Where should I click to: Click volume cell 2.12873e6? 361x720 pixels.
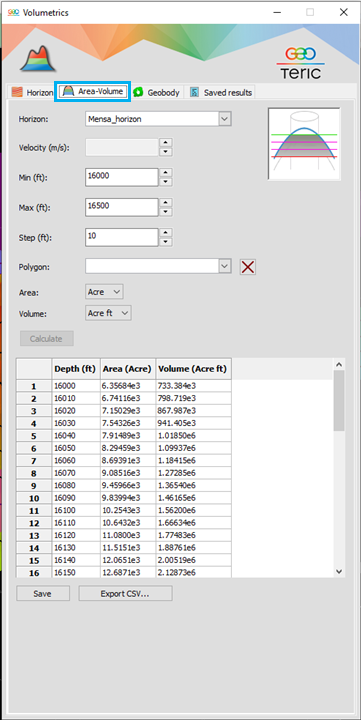click(193, 572)
